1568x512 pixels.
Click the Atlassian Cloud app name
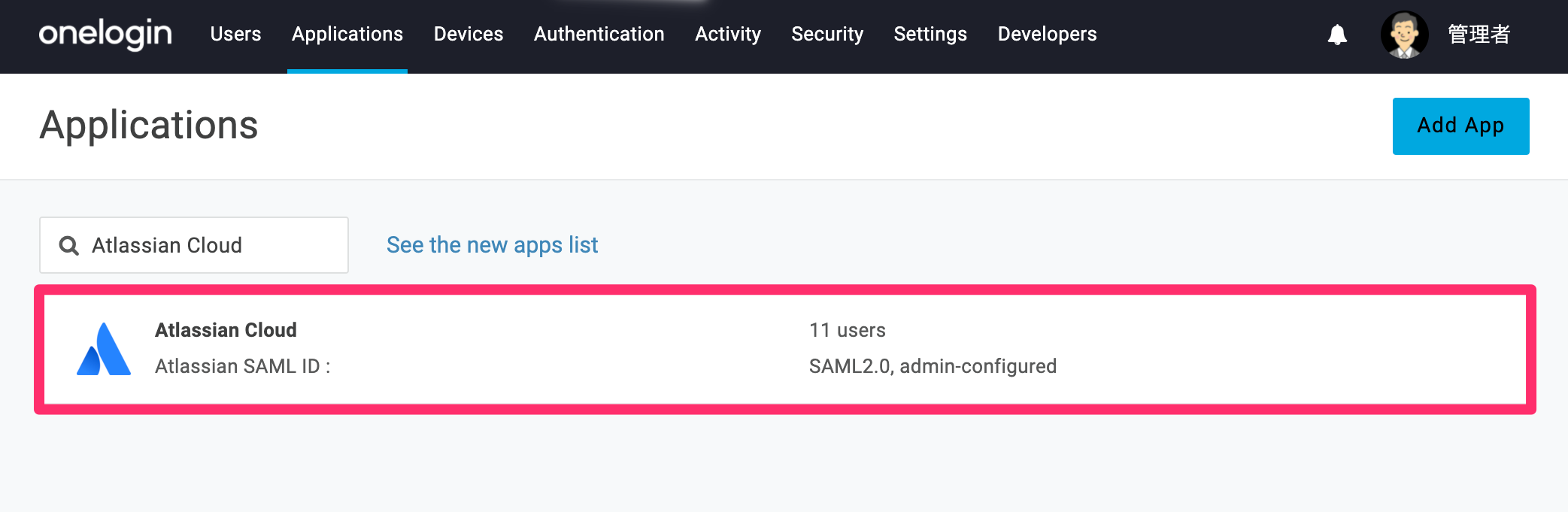click(226, 330)
